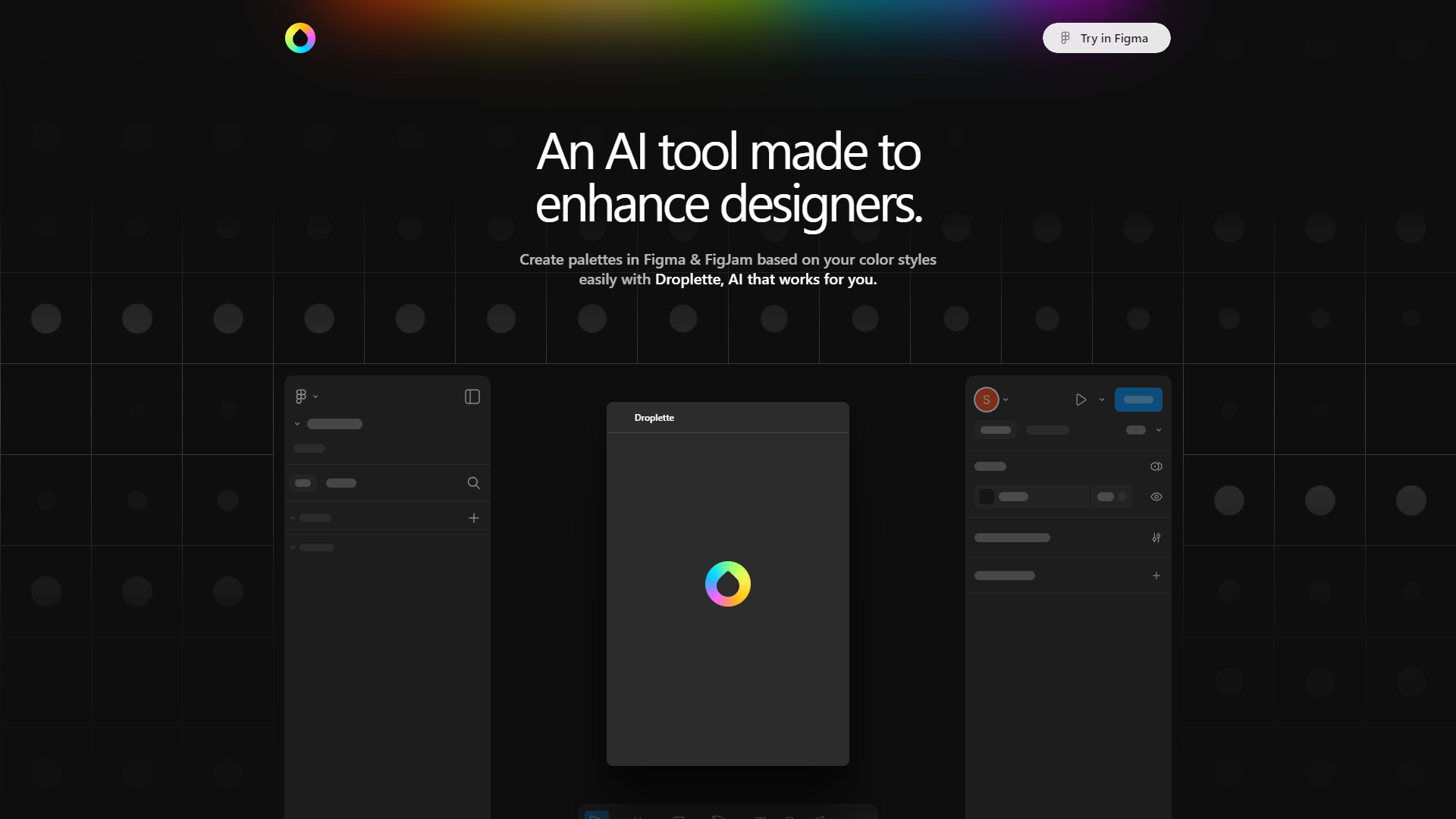Viewport: 1456px width, 819px height.
Task: Collapse the file name chevron in left panel
Action: point(297,424)
